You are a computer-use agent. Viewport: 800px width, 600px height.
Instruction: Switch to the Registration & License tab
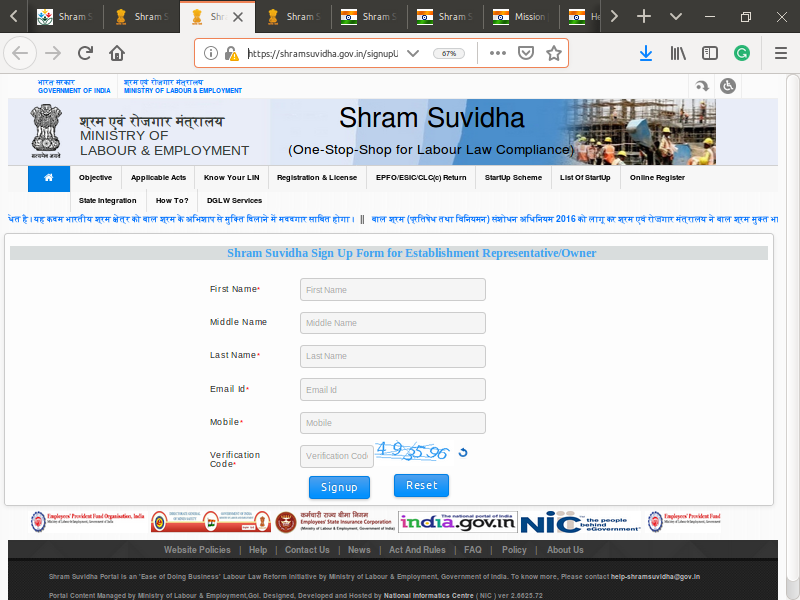[317, 177]
